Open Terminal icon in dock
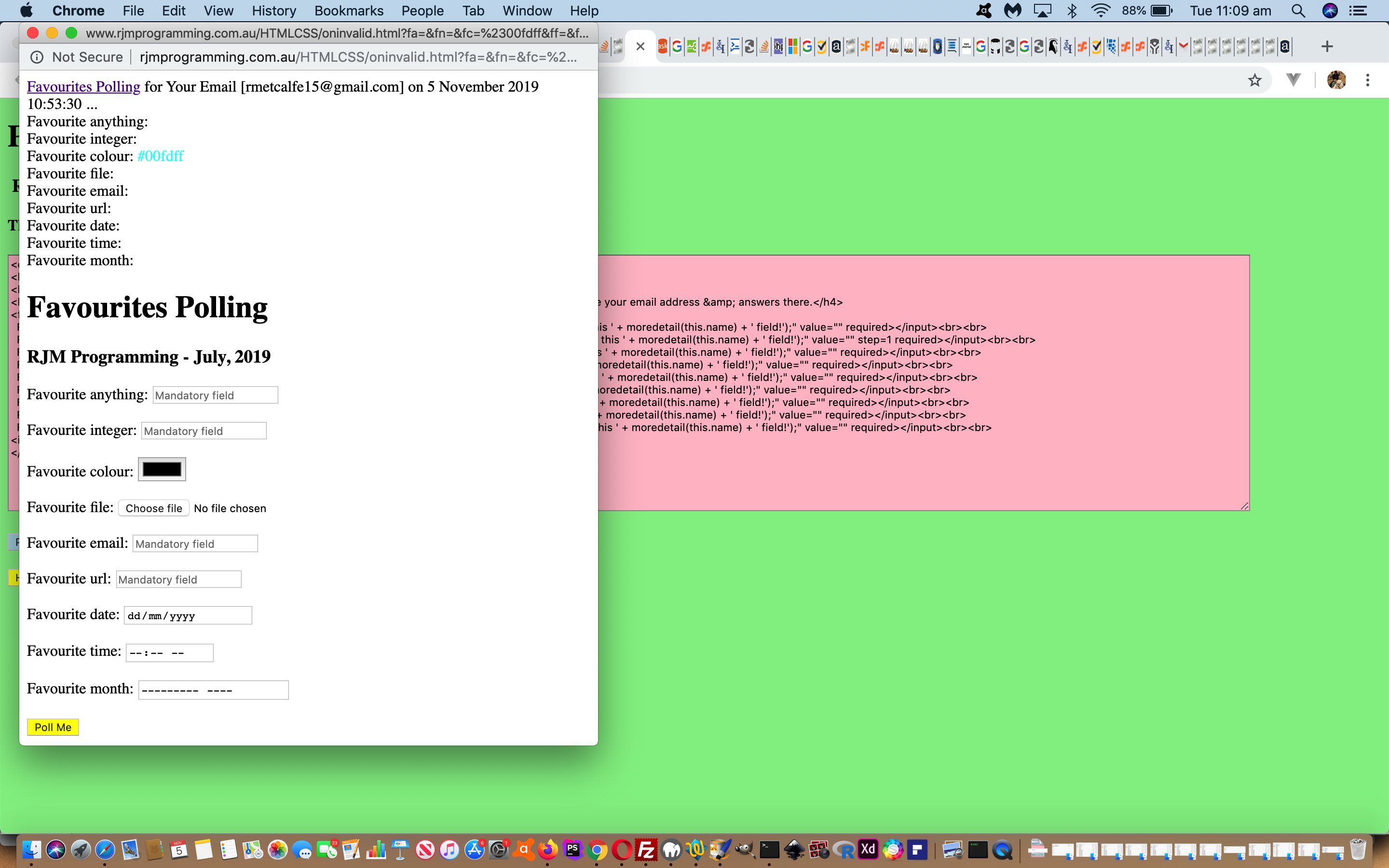1389x868 pixels. tap(770, 850)
